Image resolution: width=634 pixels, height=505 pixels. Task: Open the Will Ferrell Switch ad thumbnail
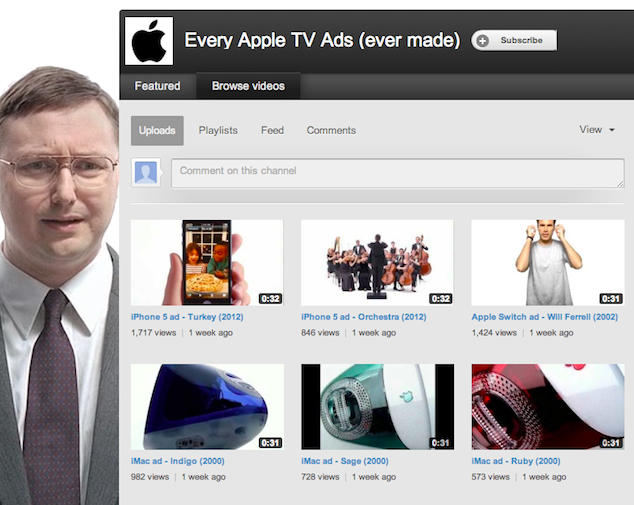[x=548, y=262]
